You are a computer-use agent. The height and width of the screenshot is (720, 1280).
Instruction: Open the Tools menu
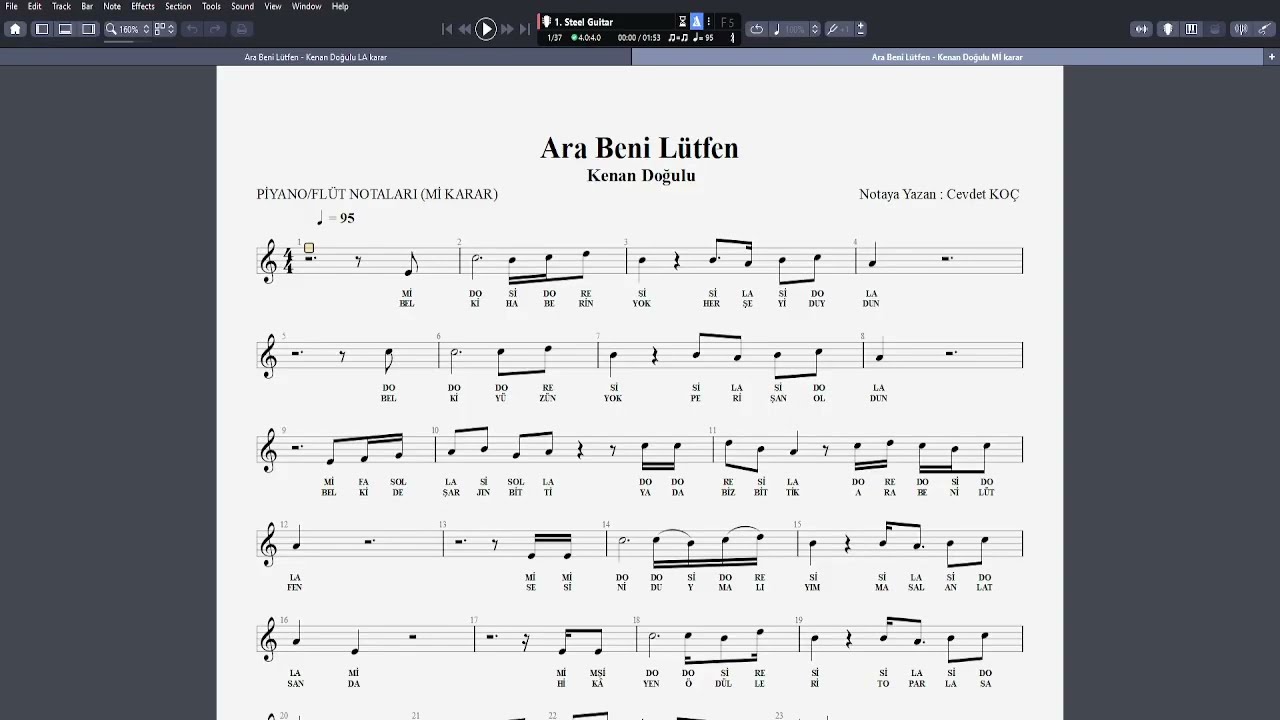211,6
